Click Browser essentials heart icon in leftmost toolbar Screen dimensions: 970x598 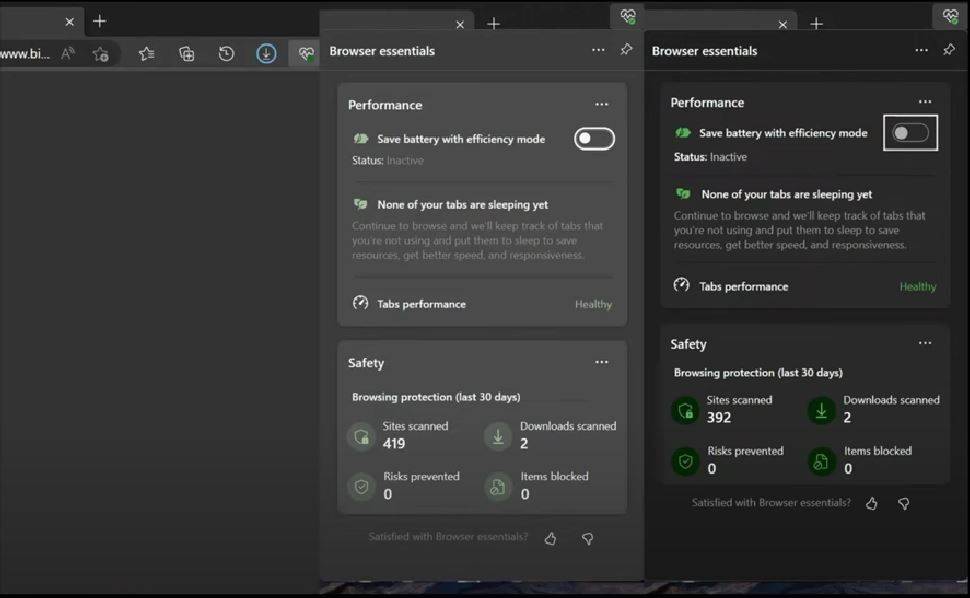click(306, 54)
